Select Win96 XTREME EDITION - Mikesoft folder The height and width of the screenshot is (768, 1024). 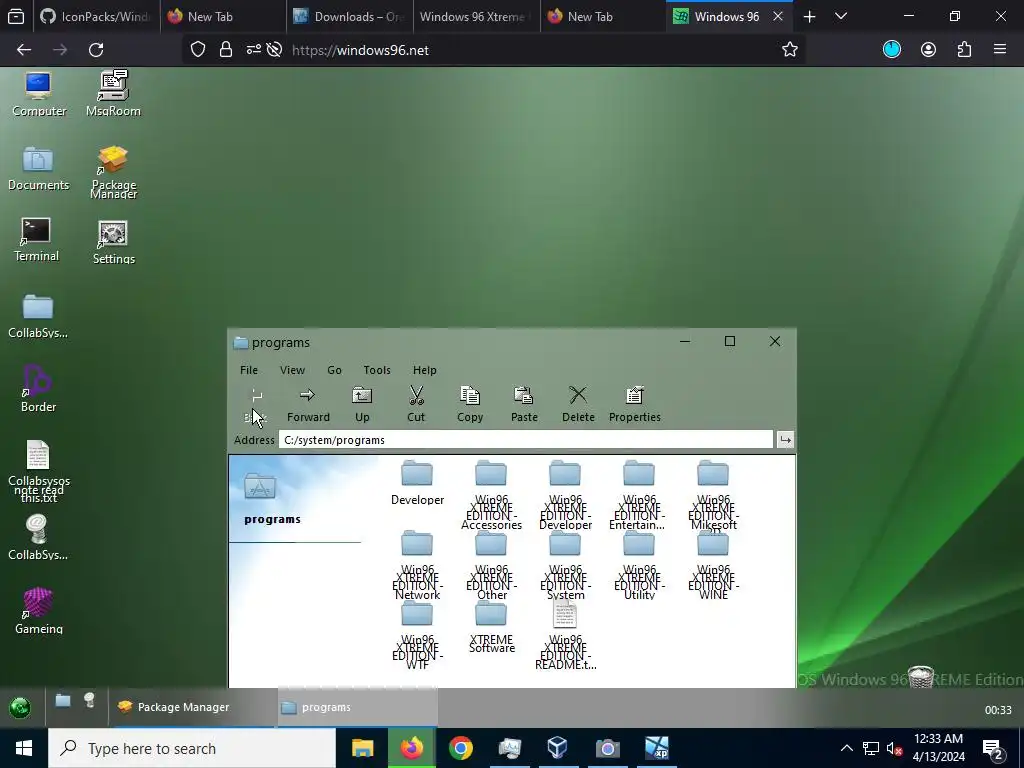coord(713,494)
